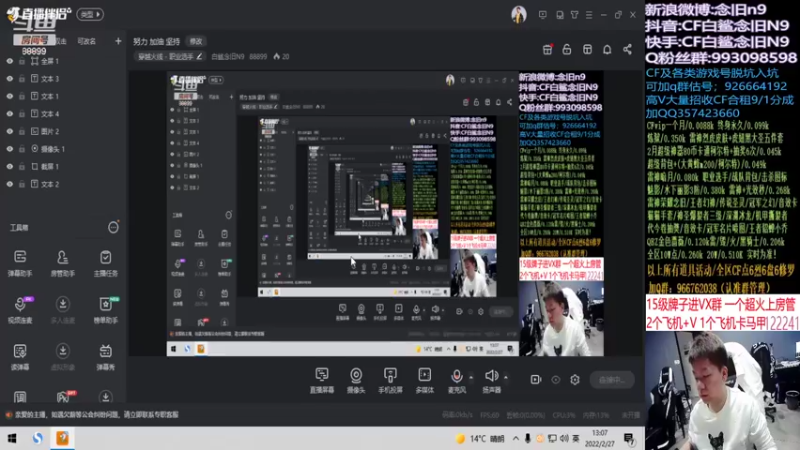Hide the 图片 2 source

[10, 131]
